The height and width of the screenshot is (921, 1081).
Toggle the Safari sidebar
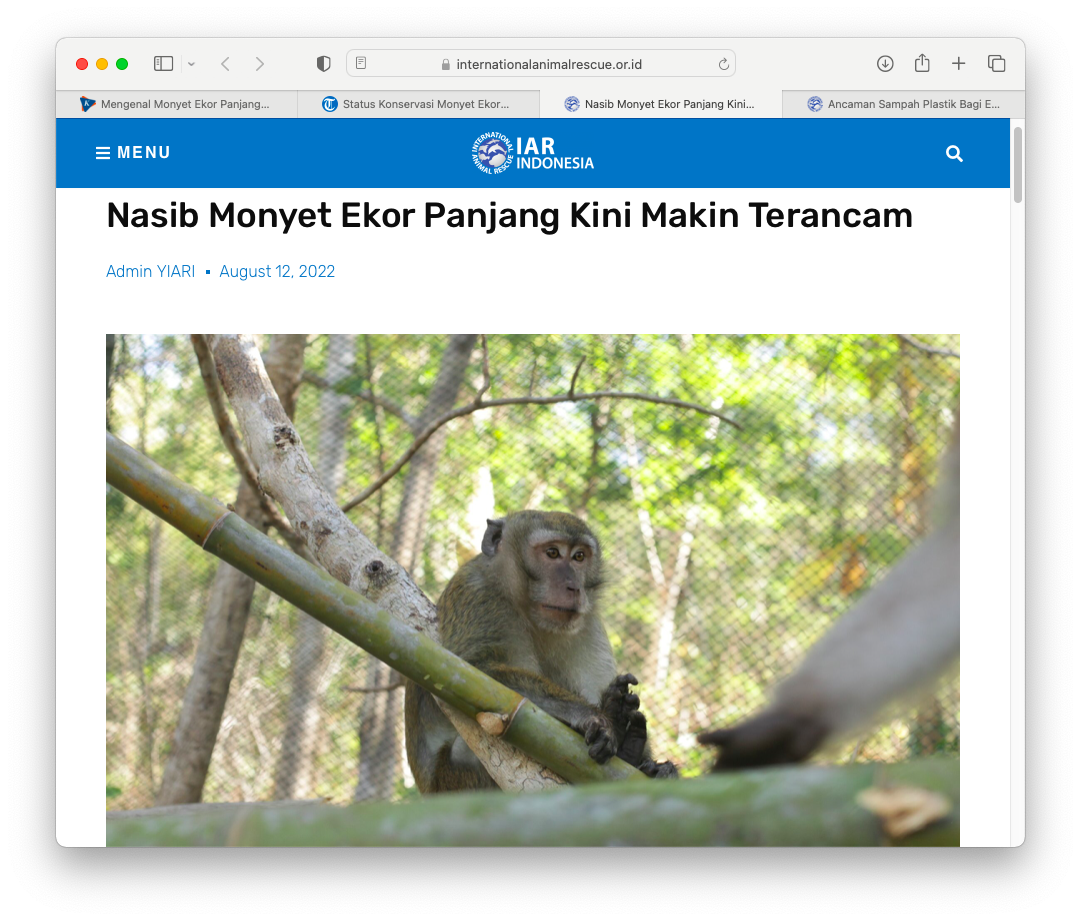point(162,62)
